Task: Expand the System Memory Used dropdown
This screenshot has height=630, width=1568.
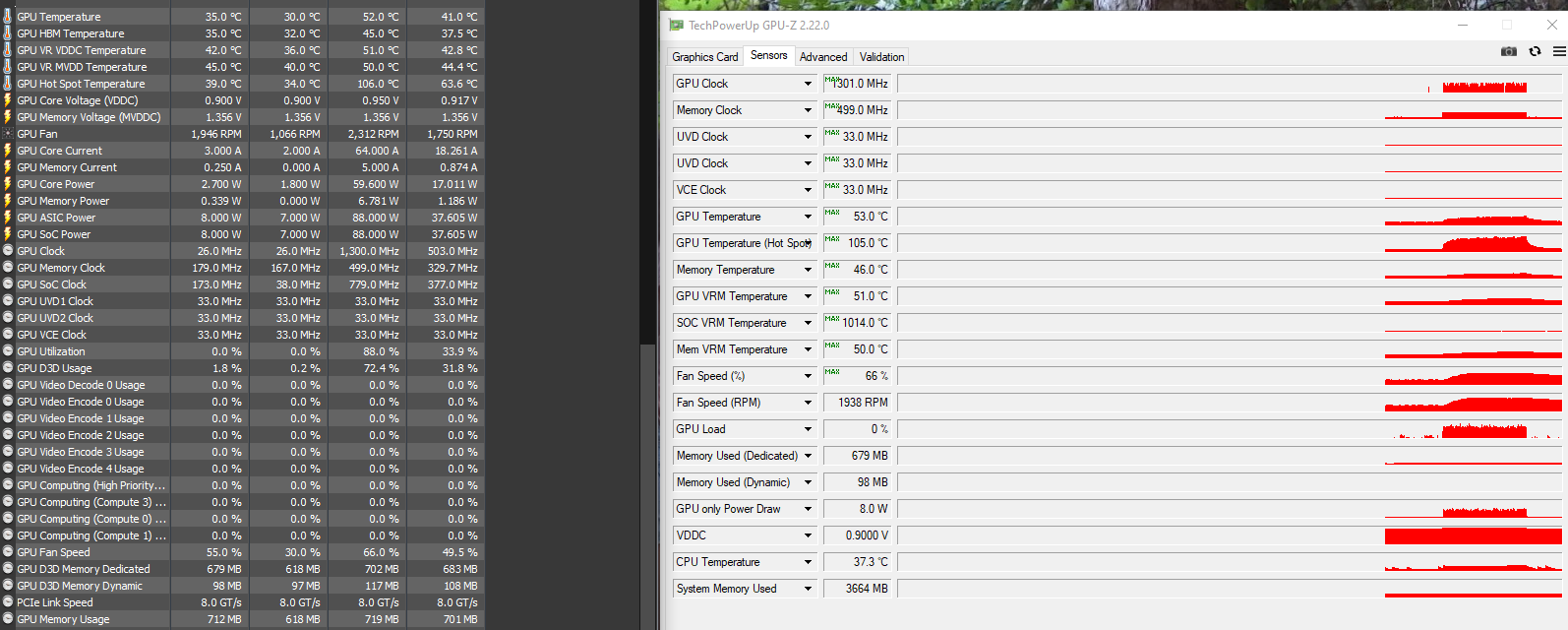Action: pyautogui.click(x=808, y=589)
